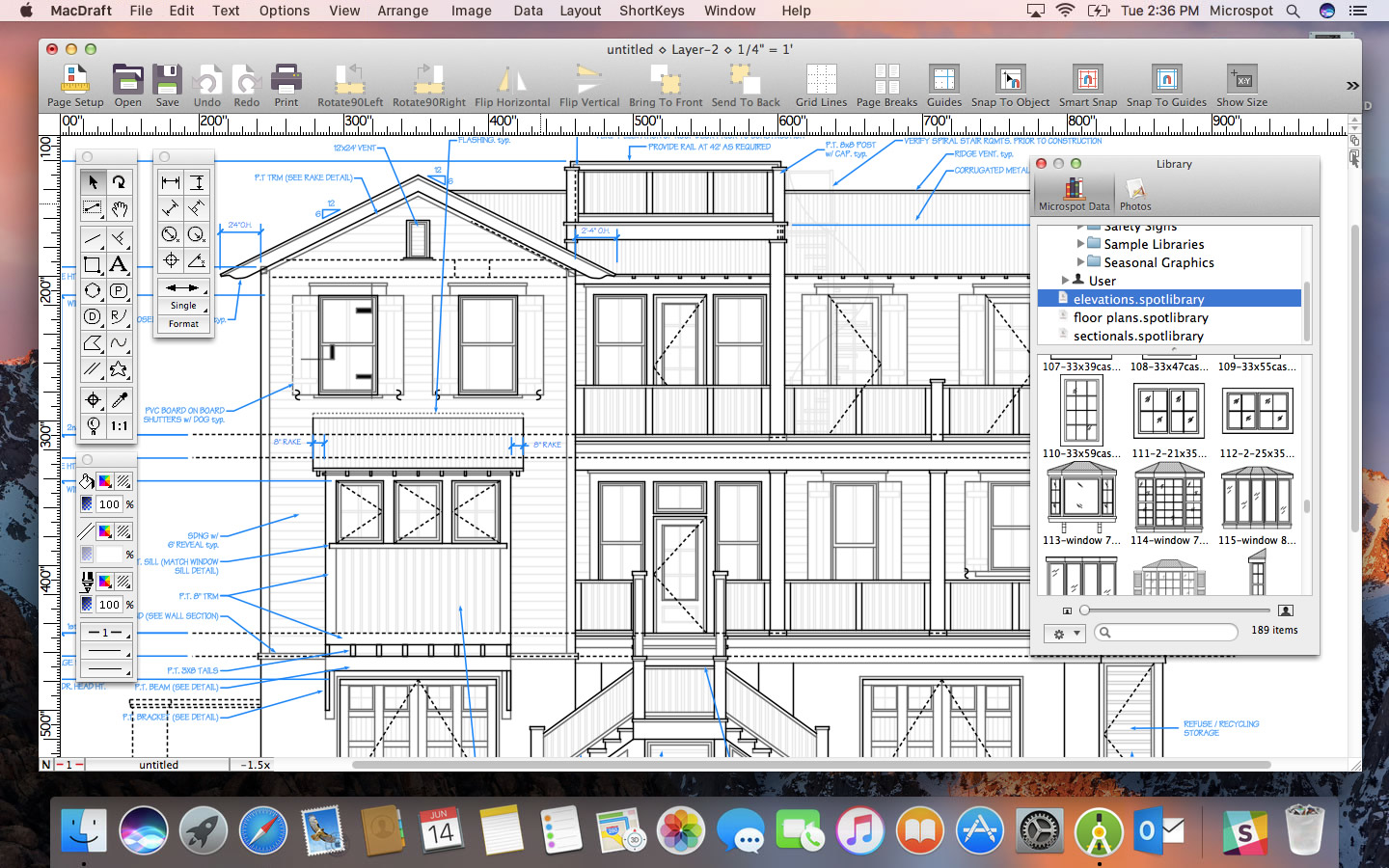The width and height of the screenshot is (1389, 868).
Task: Select the rotate tool in the palette
Action: point(119,181)
